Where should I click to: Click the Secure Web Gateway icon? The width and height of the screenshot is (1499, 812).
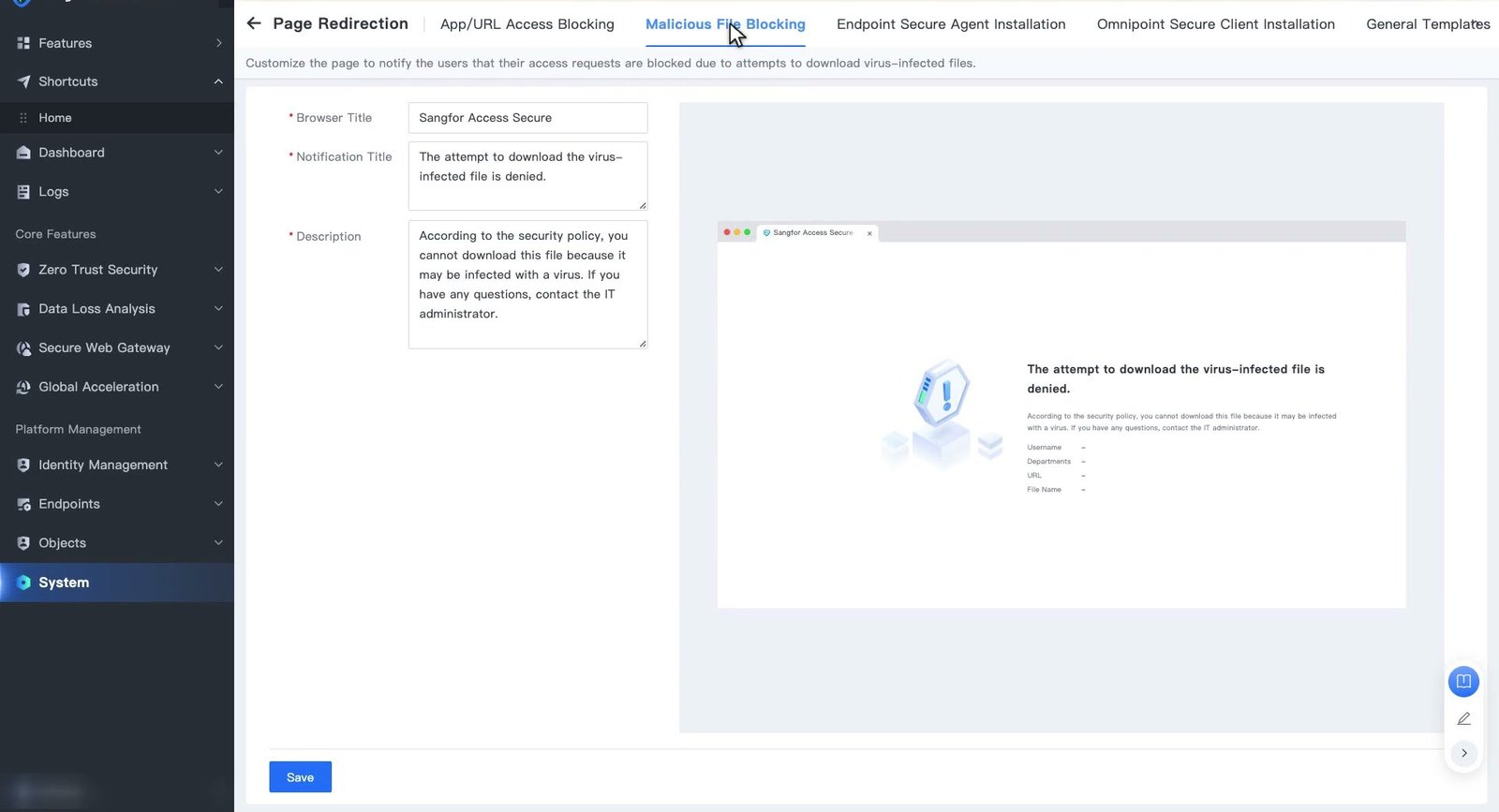[x=23, y=348]
